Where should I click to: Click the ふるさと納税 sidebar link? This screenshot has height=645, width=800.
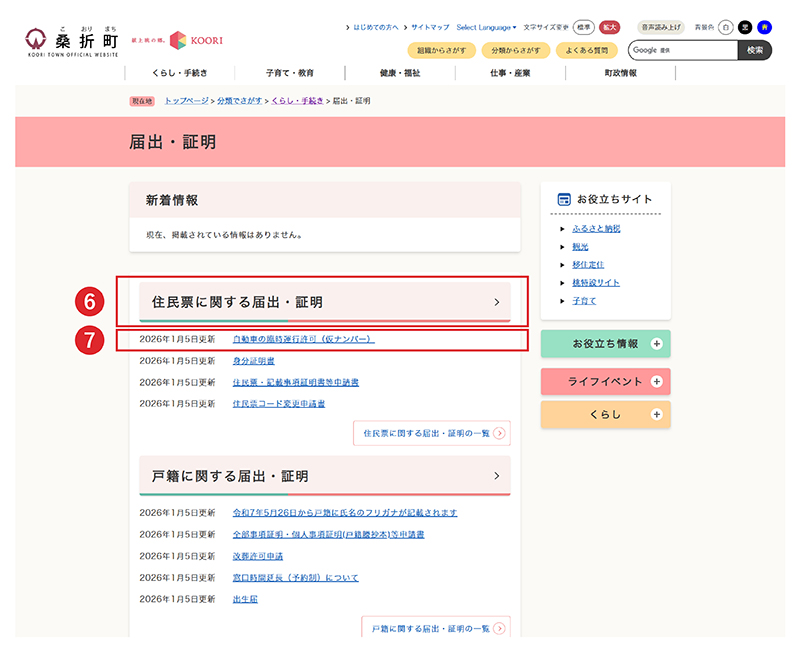(598, 228)
